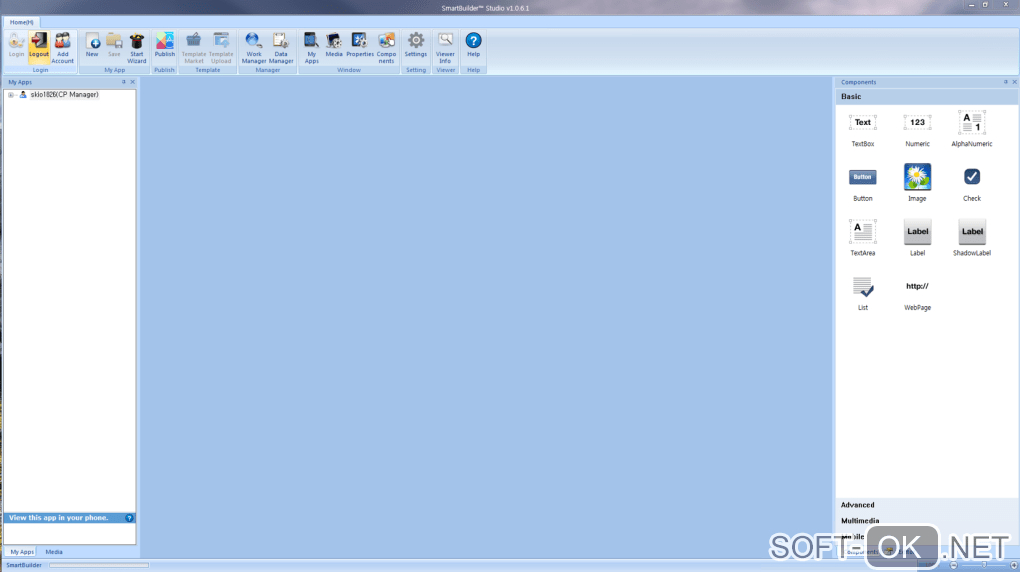Open Settings from the ribbon
The height and width of the screenshot is (572, 1020).
416,46
